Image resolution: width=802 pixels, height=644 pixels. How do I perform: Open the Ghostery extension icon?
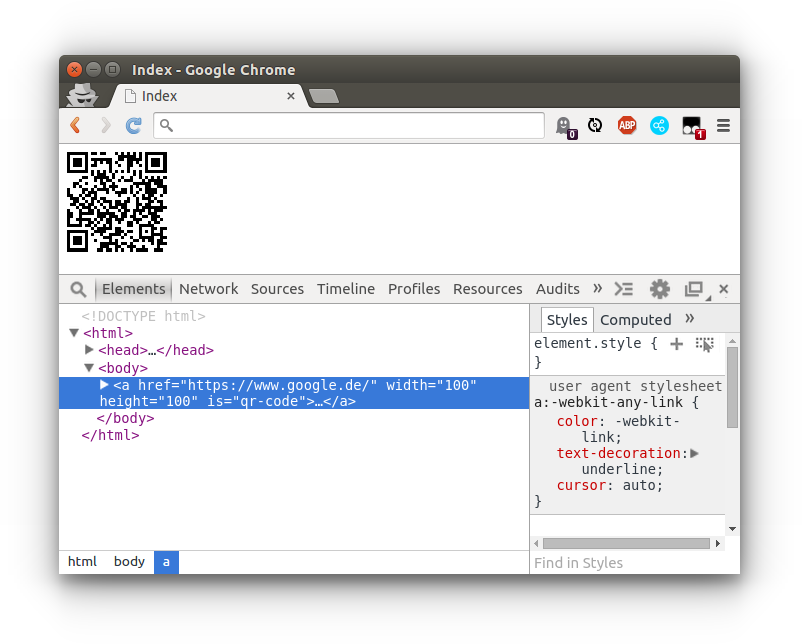click(x=565, y=126)
